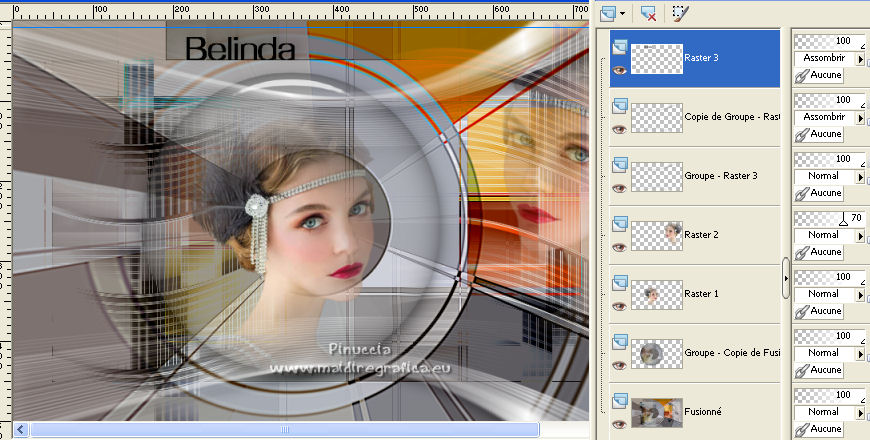Open blend mode arrow for Groupe - Copie de Fusi

coord(861,353)
